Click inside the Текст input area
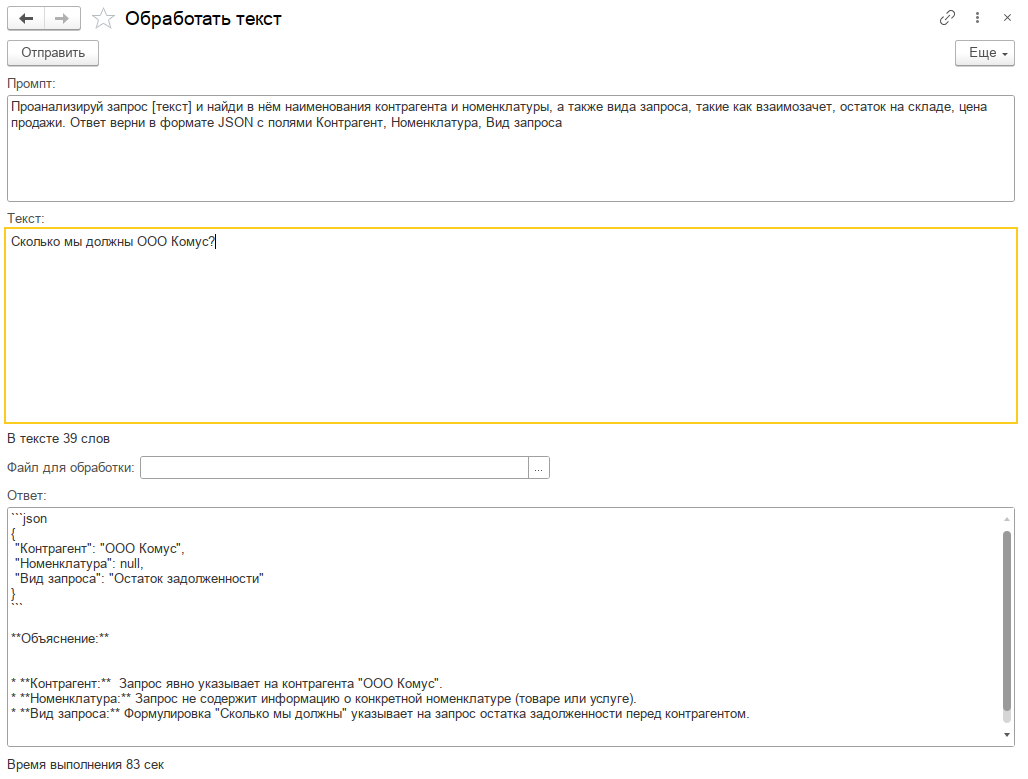1028x779 pixels. 511,325
